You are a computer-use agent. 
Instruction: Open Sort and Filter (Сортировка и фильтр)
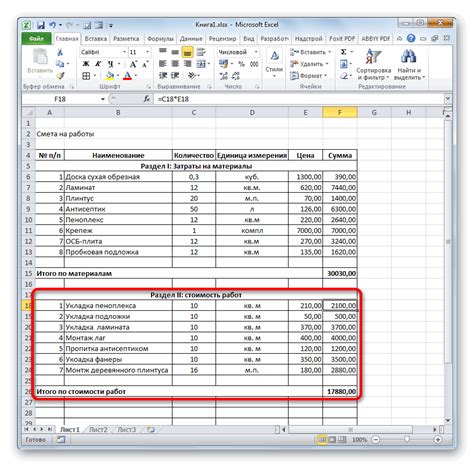coord(373,64)
